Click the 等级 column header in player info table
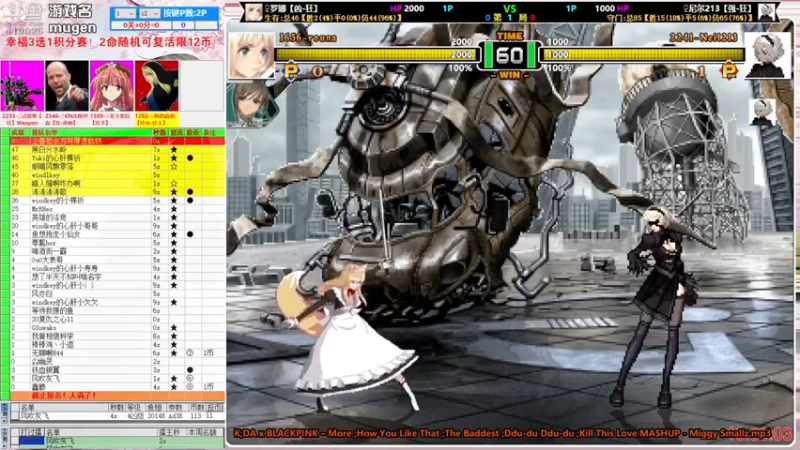The width and height of the screenshot is (800, 450). (134, 408)
